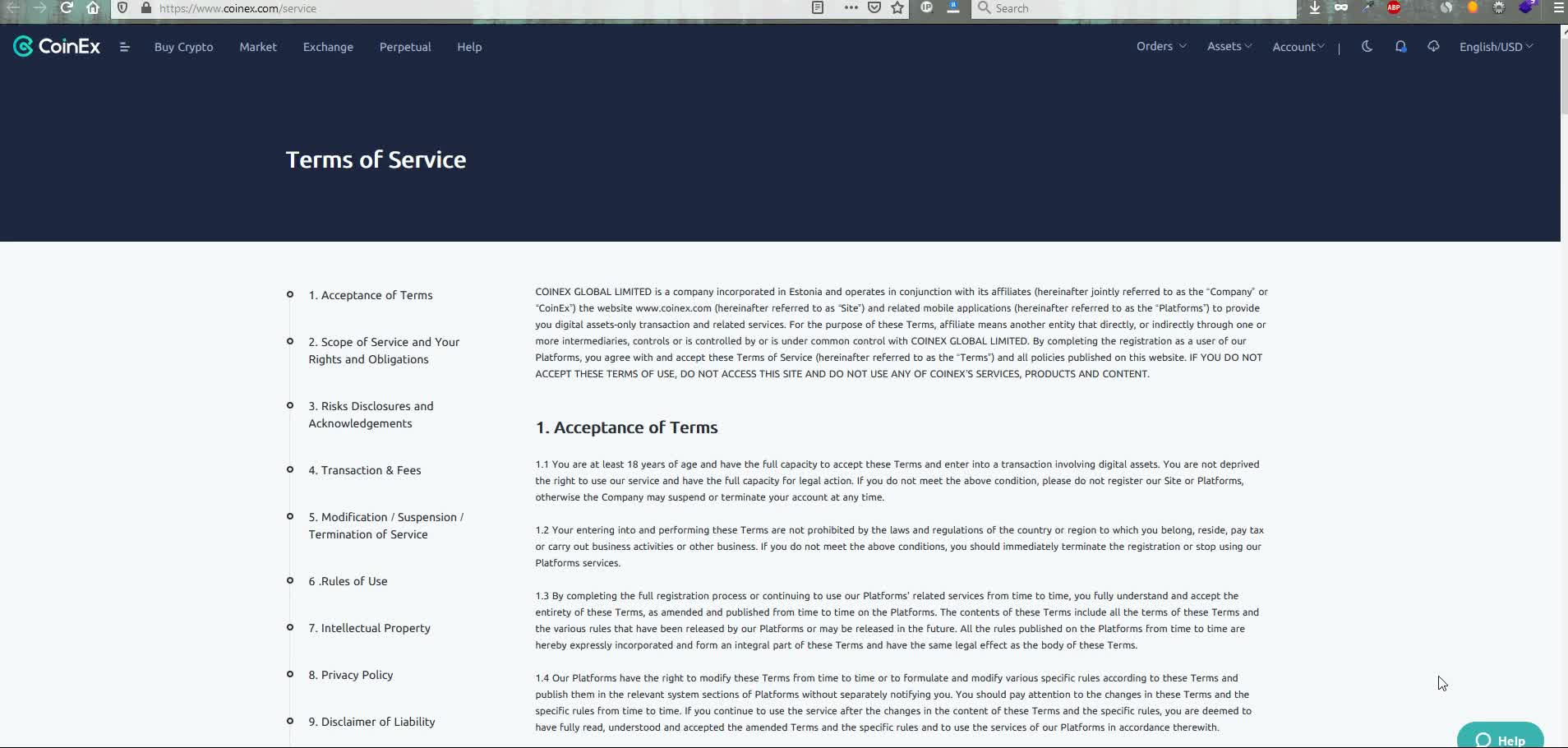1568x748 pixels.
Task: Open the Buy Crypto menu
Action: pos(184,47)
